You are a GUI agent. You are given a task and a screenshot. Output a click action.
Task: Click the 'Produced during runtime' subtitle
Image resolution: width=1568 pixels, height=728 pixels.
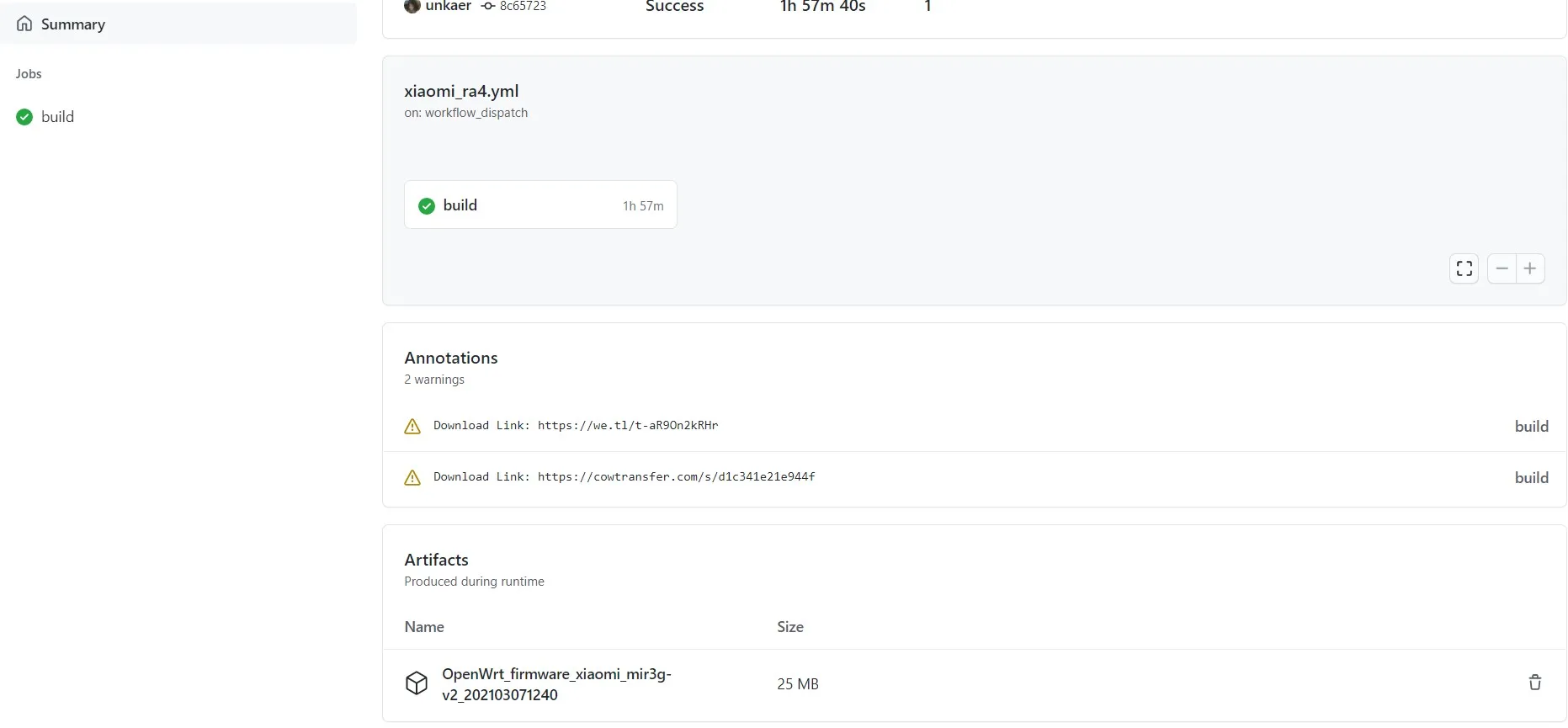[474, 582]
